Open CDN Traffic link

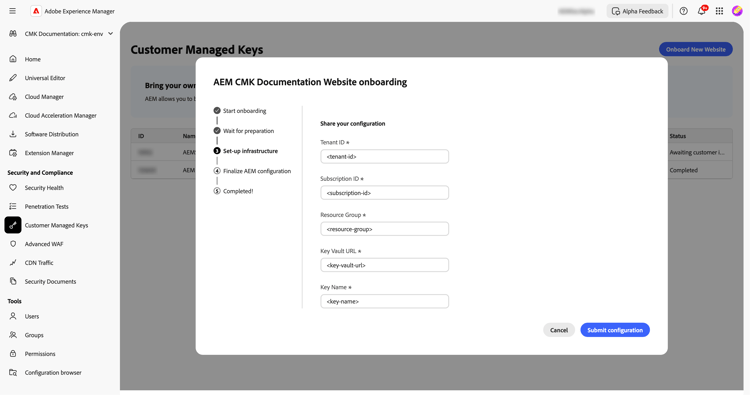point(39,263)
